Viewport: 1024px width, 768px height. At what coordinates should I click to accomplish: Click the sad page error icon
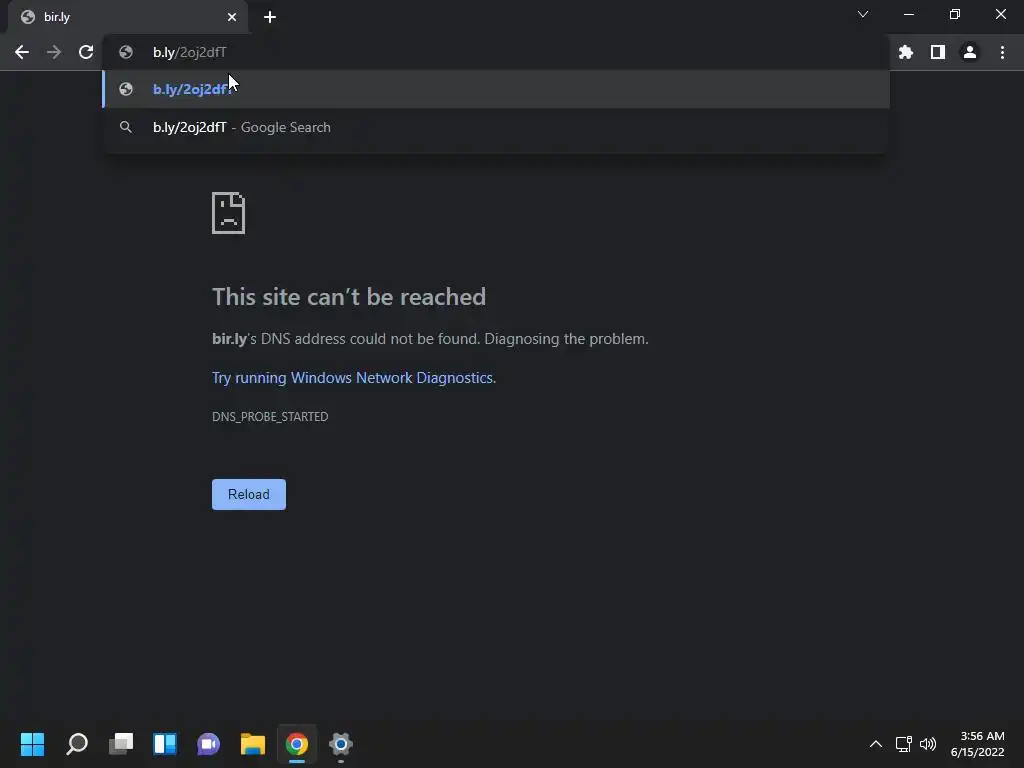click(x=229, y=213)
